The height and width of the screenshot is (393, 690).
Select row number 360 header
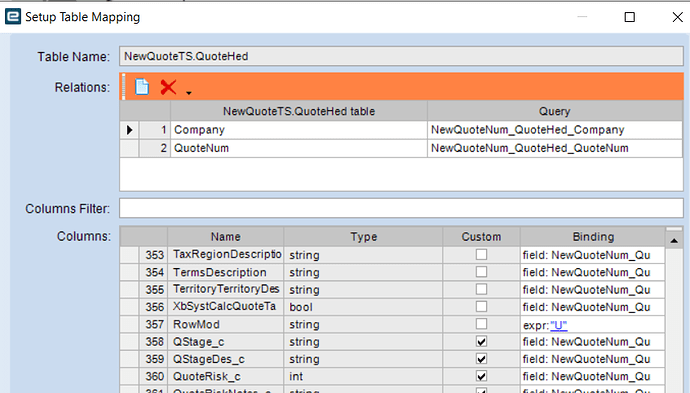(x=154, y=376)
